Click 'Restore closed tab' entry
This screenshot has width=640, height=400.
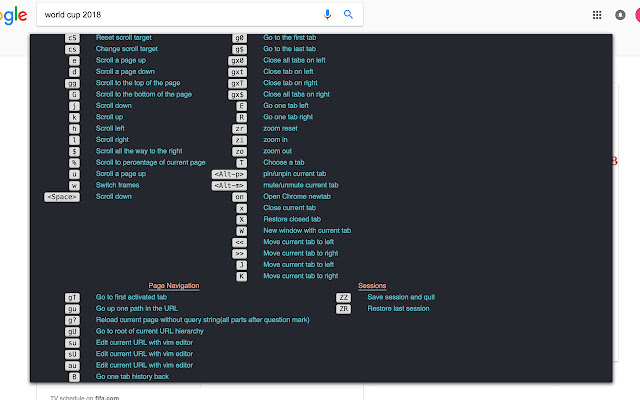tap(291, 219)
